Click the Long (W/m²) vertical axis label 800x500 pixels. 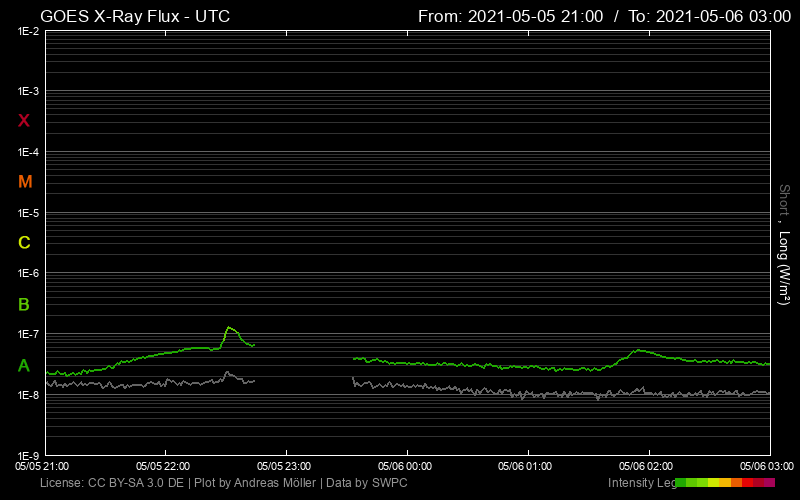tap(784, 268)
